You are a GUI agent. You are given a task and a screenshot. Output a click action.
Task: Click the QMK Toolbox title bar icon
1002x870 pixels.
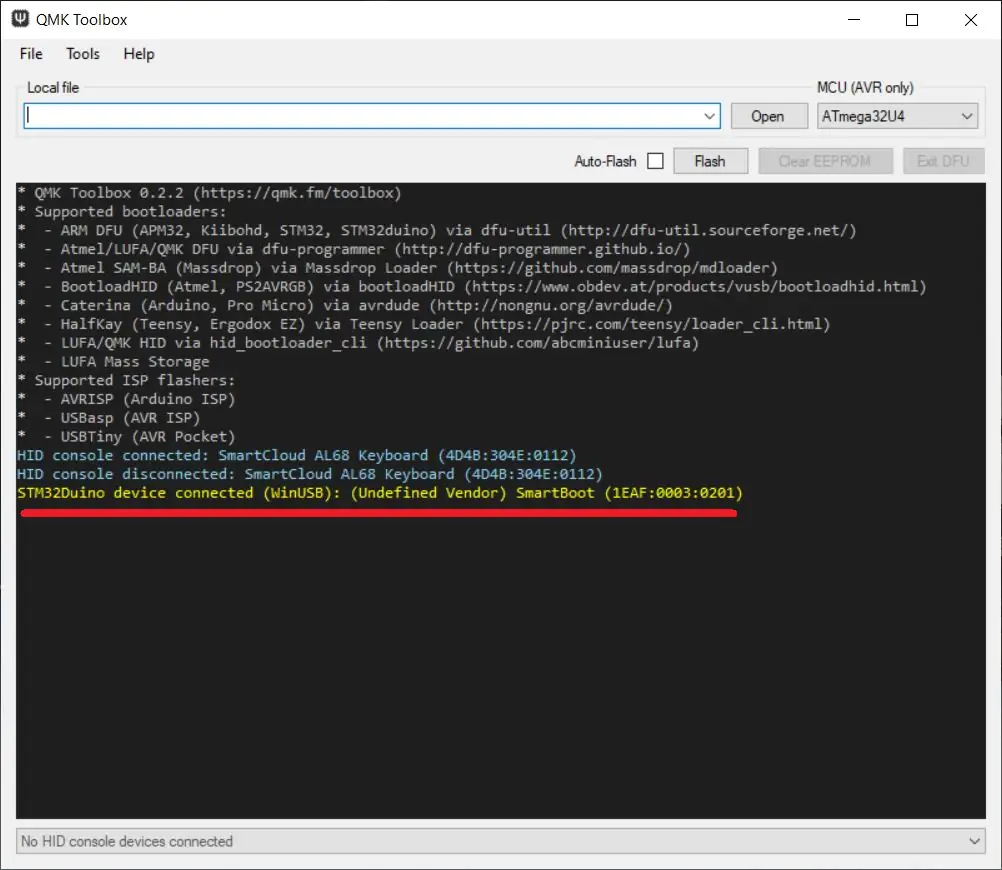pyautogui.click(x=19, y=19)
